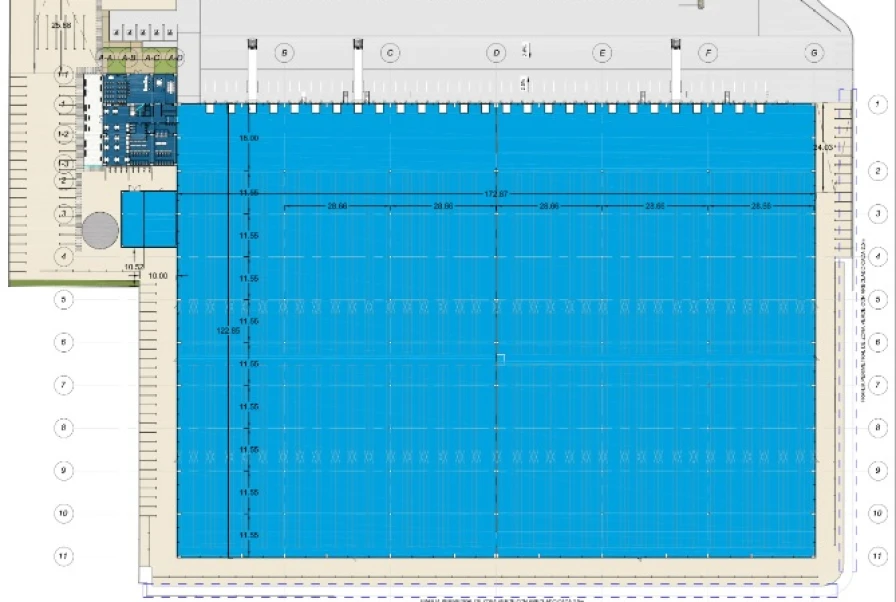Click column grid marker D
The image size is (896, 602).
pos(496,52)
